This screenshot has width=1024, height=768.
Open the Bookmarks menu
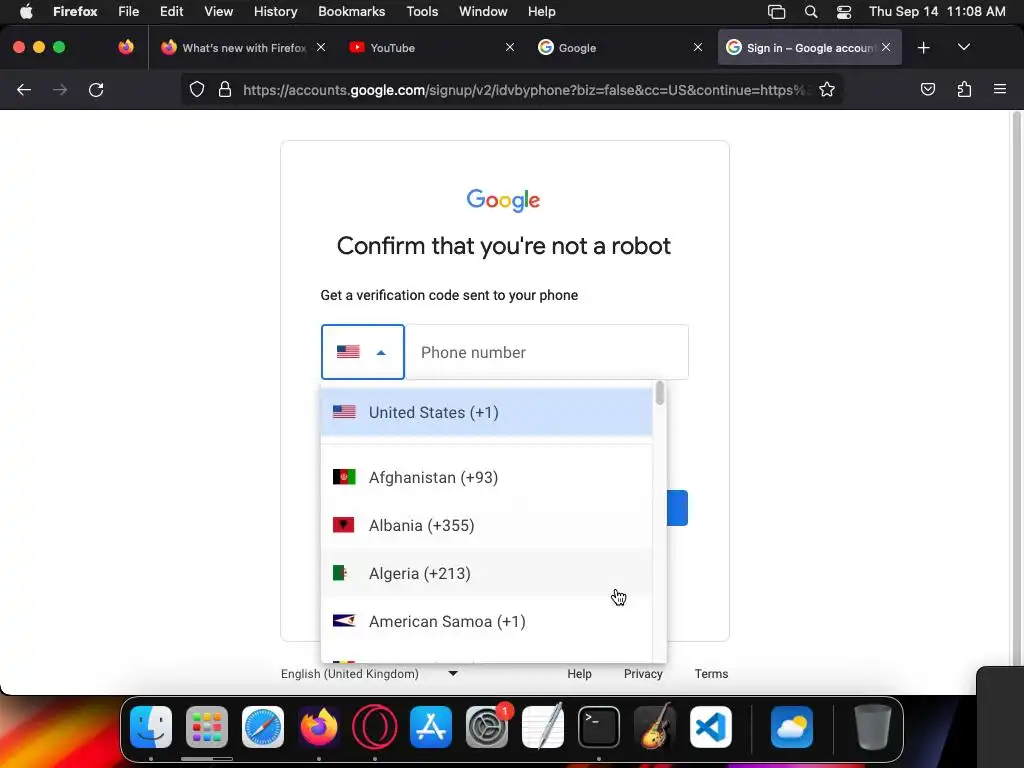pyautogui.click(x=351, y=11)
